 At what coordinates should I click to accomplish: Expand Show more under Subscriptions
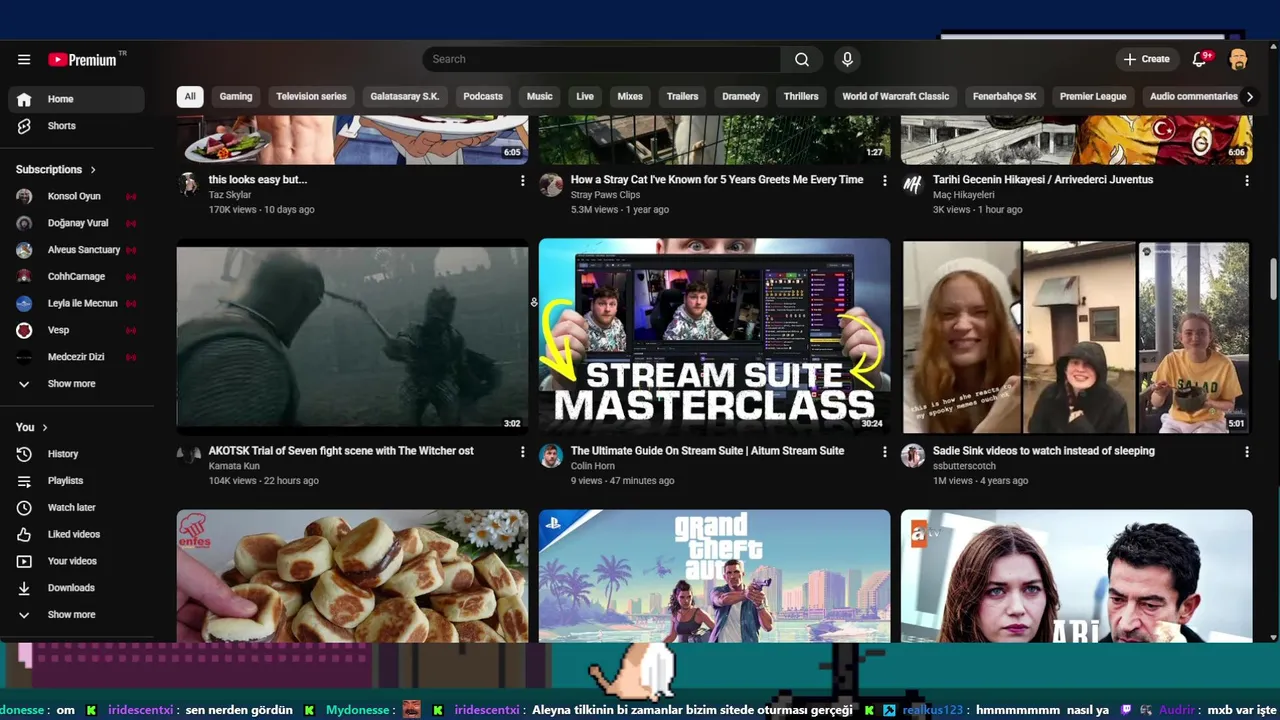76,384
